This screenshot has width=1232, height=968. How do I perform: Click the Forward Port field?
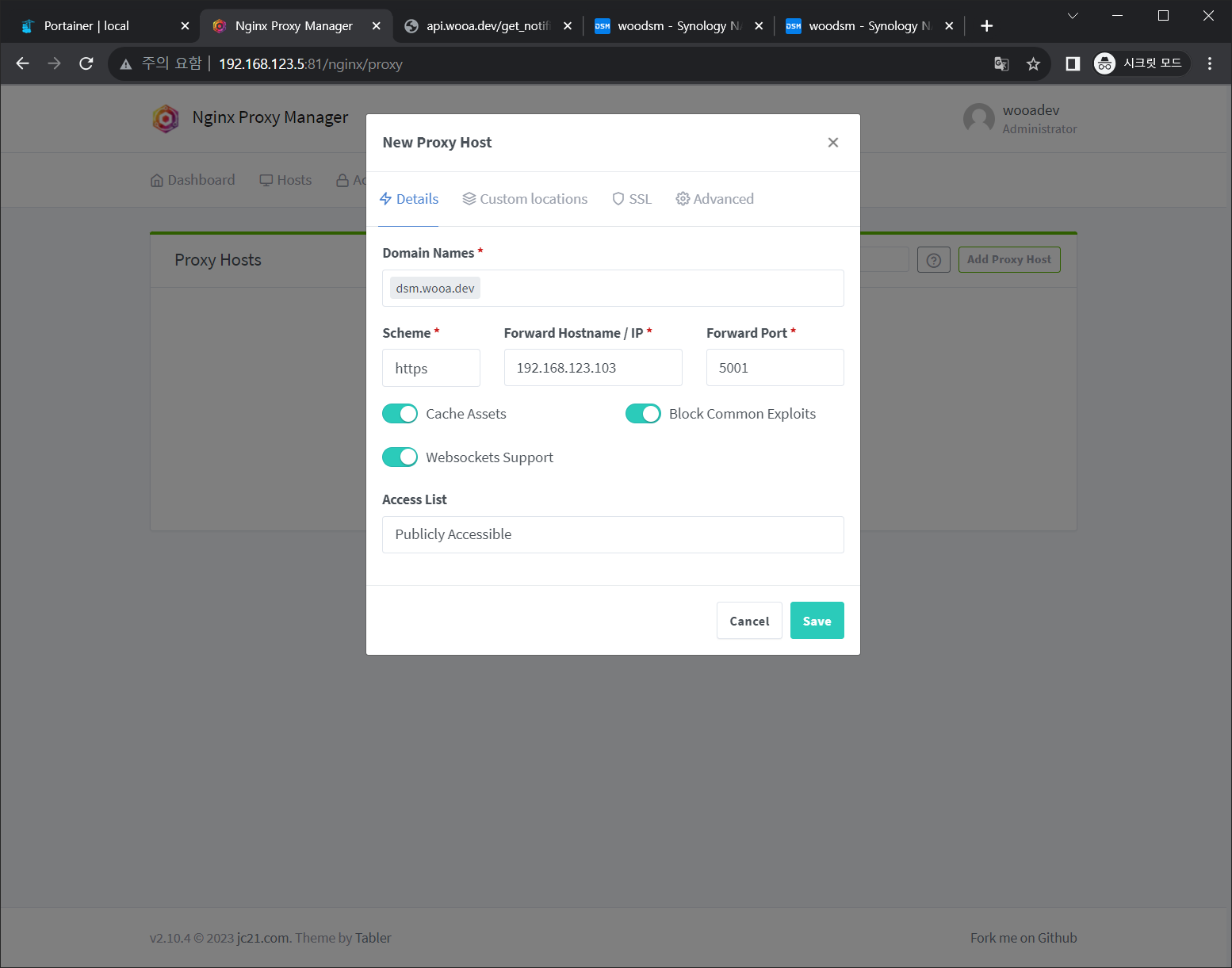[x=775, y=368]
